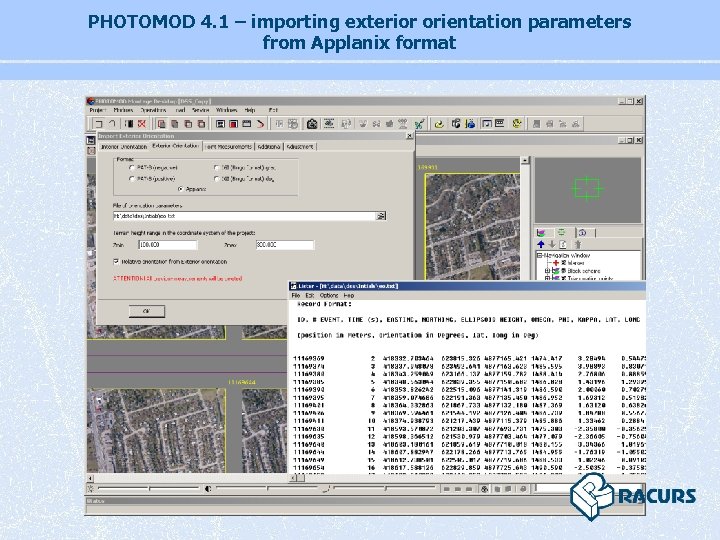Toggle relative orientation from exterior orientation checkbox

coord(116,261)
